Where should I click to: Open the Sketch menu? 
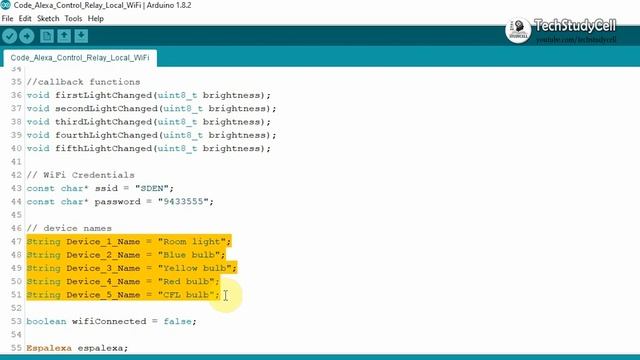click(48, 18)
